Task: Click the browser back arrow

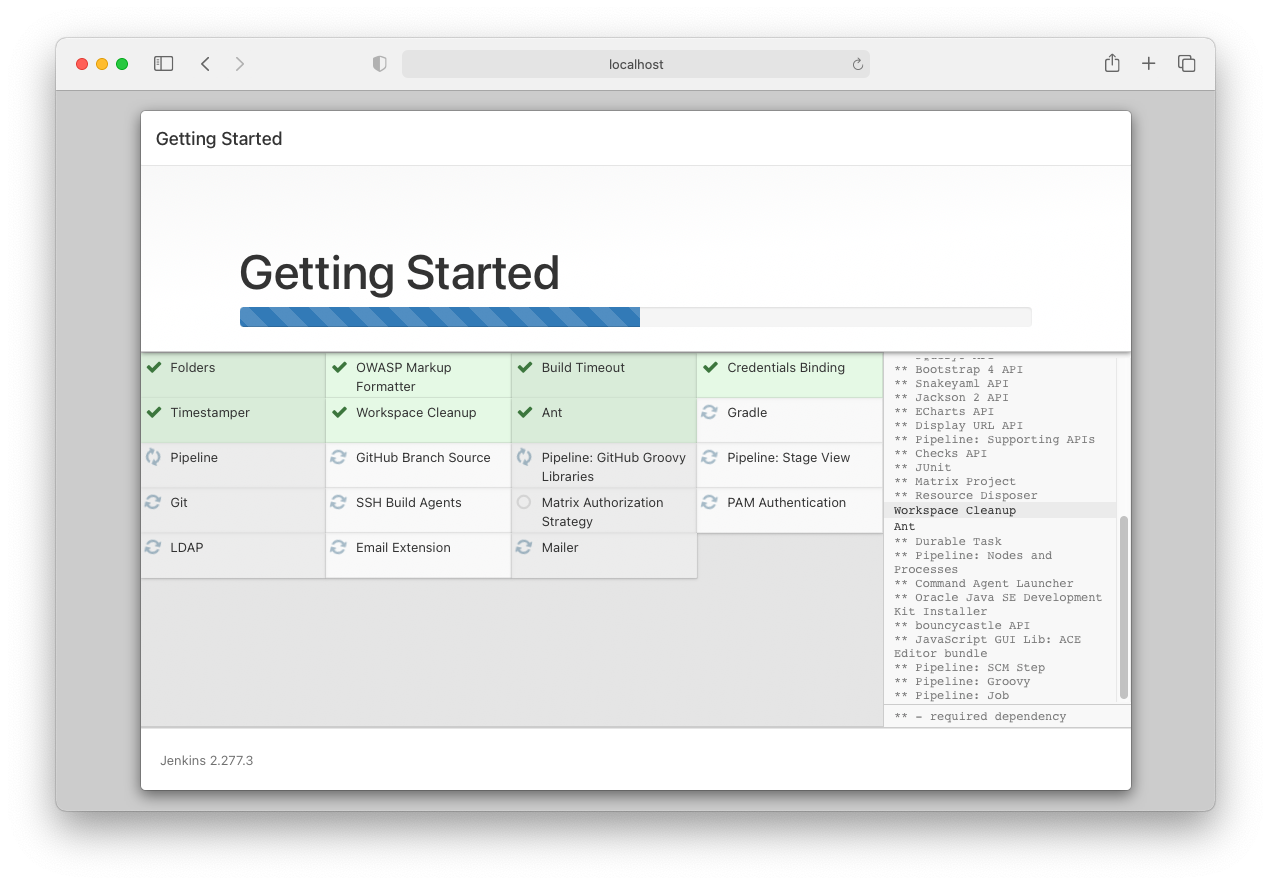Action: click(x=205, y=64)
